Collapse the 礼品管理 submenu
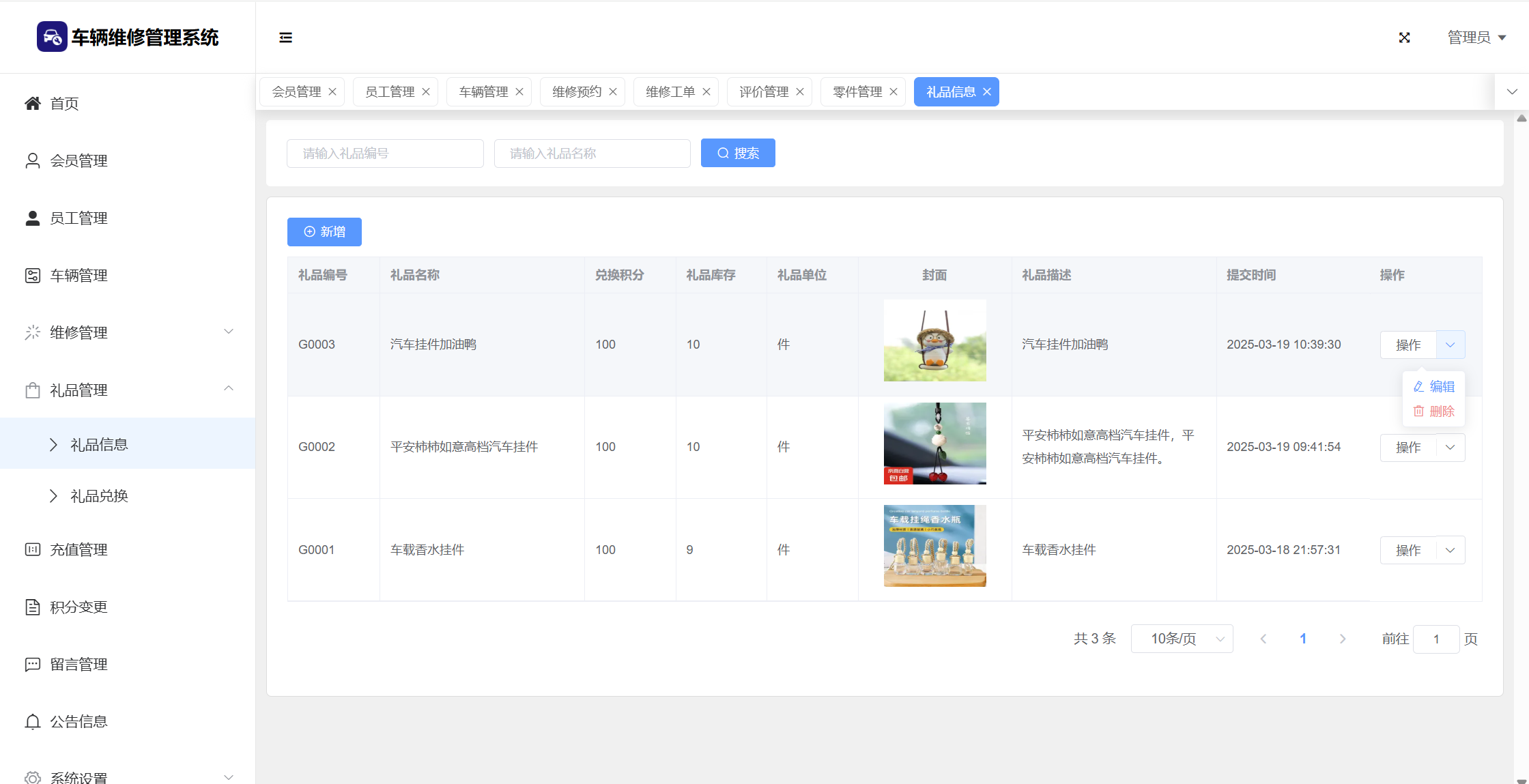This screenshot has width=1529, height=784. 128,390
